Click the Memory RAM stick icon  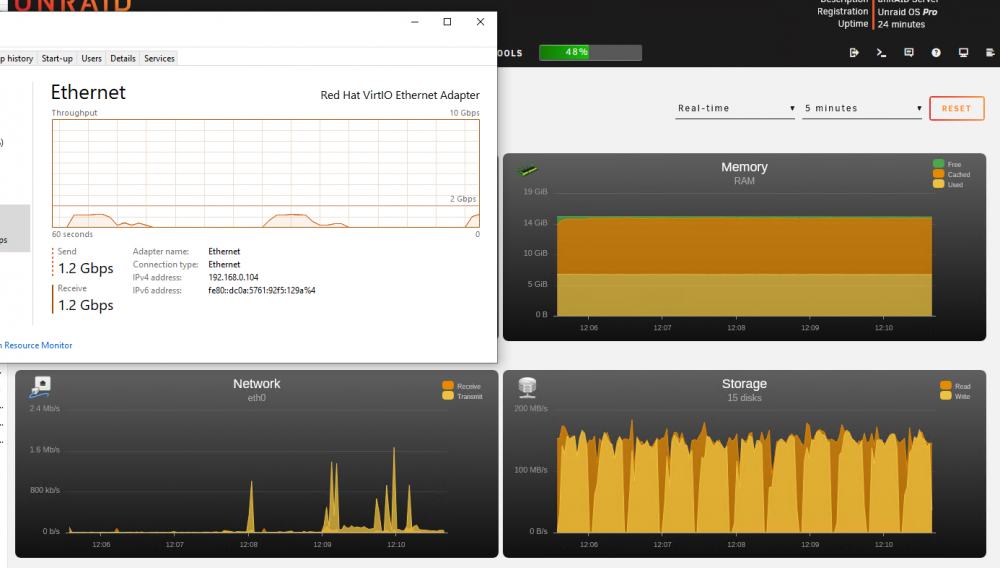pos(527,170)
